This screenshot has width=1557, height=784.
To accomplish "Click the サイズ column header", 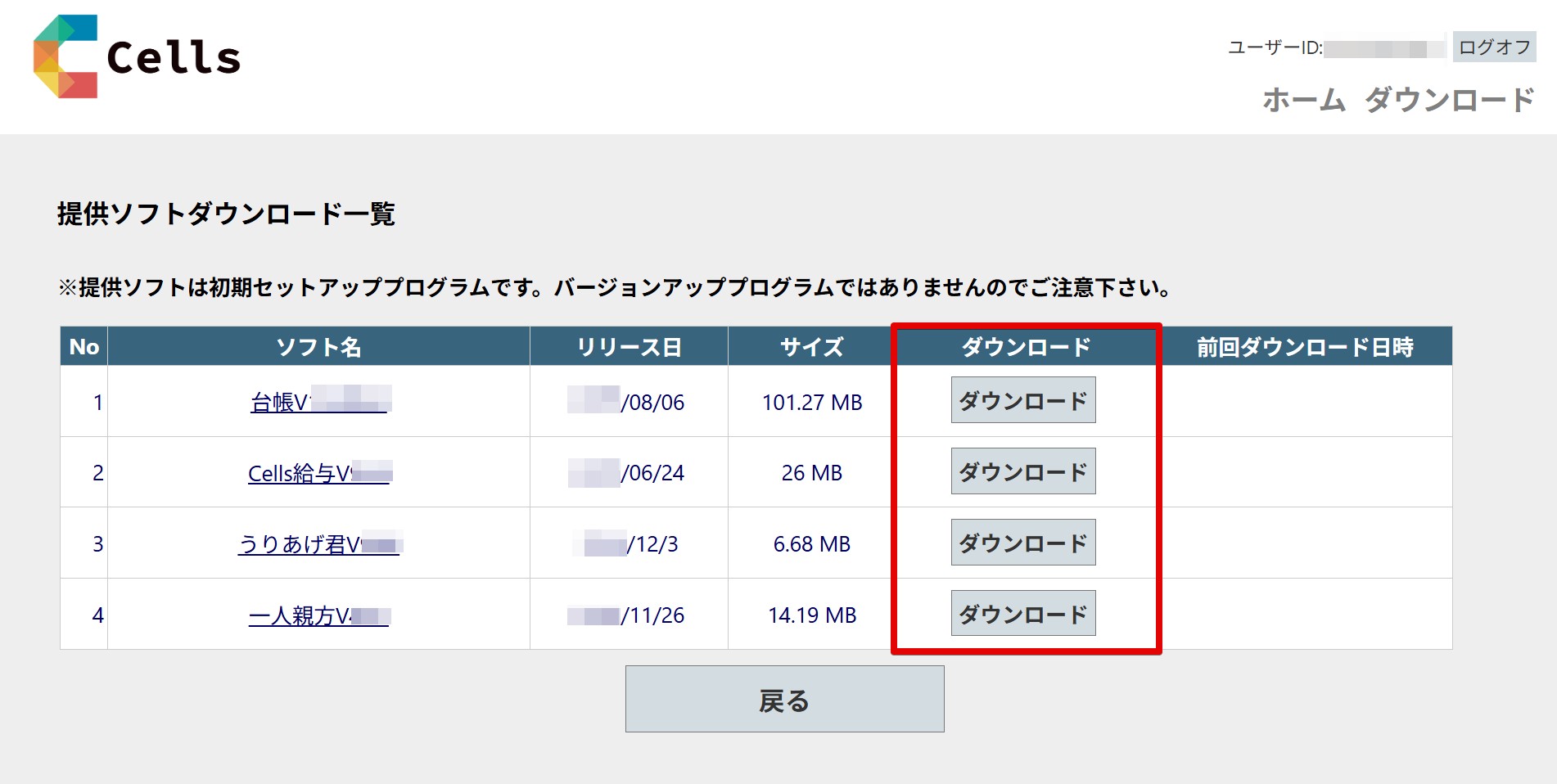I will point(810,347).
